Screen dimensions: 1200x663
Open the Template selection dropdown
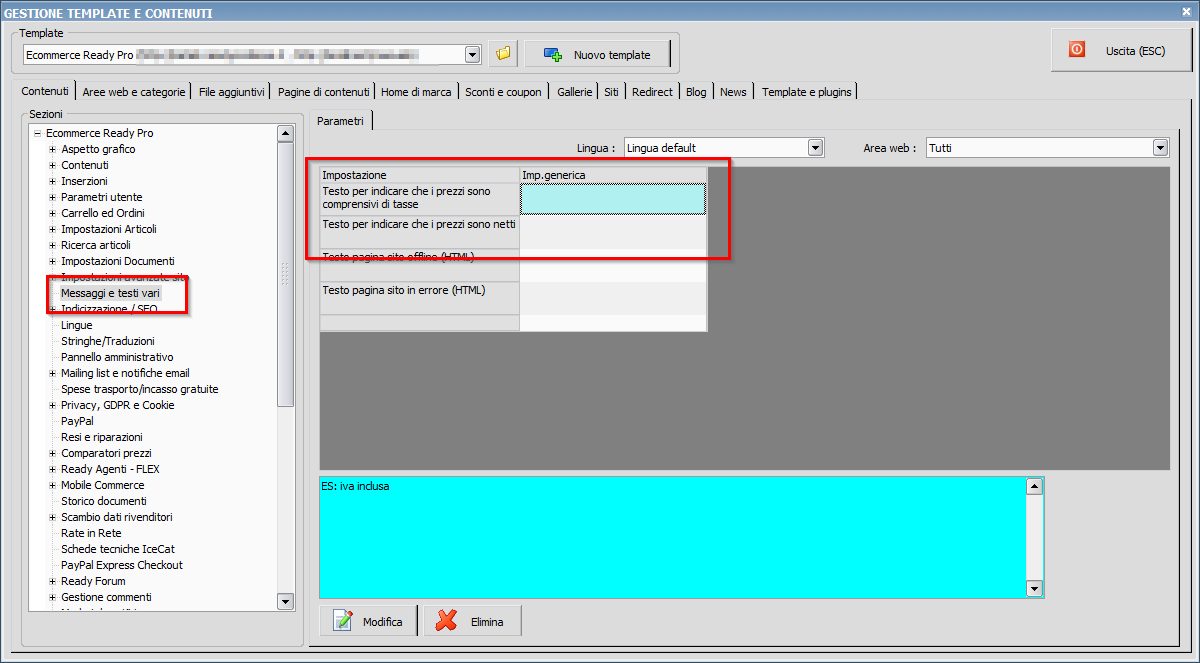474,54
